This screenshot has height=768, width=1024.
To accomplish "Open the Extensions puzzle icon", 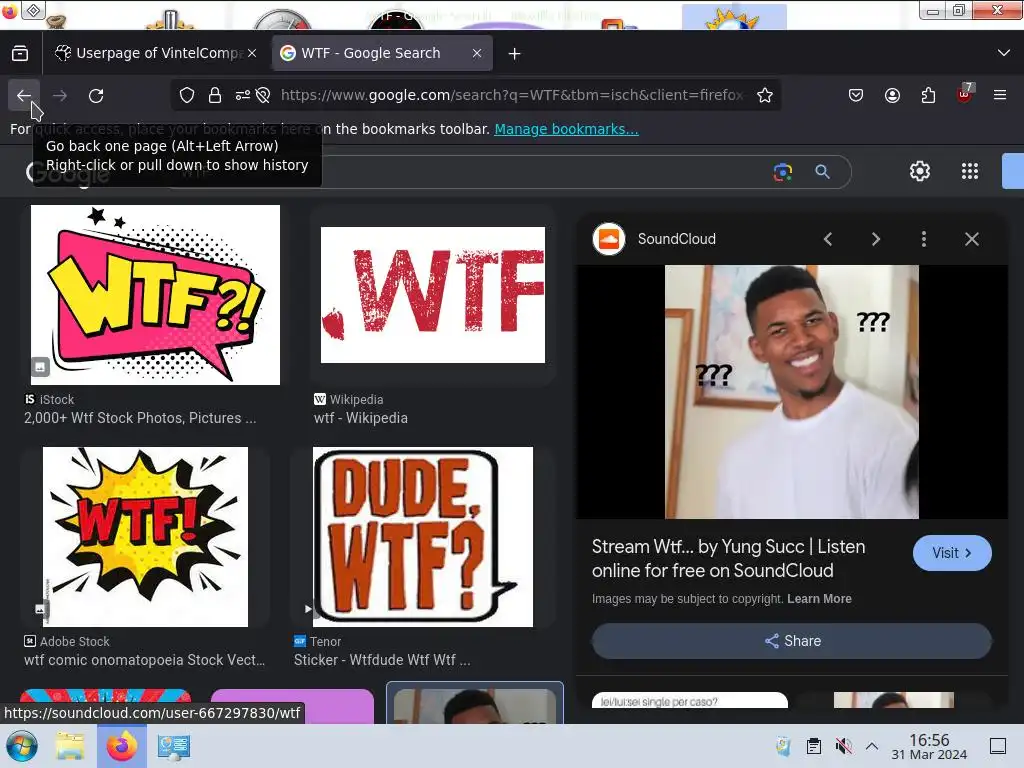I will pos(928,95).
